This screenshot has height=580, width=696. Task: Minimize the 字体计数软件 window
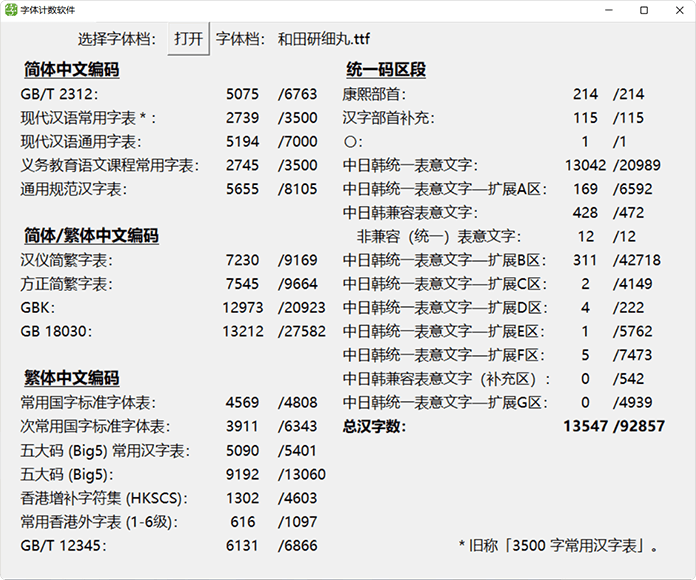pos(609,10)
